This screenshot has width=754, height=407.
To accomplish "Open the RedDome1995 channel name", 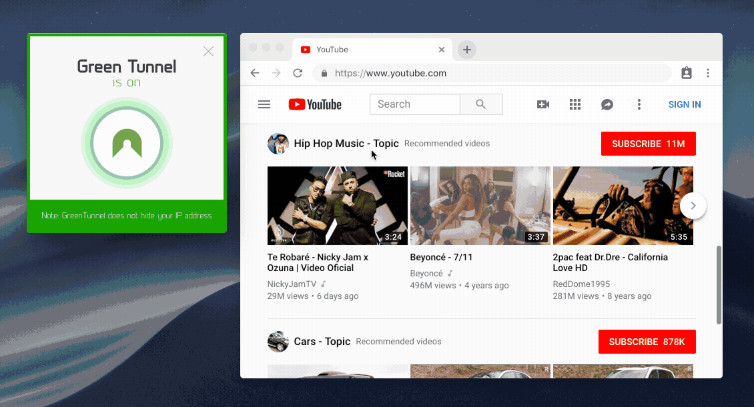I will [x=581, y=284].
